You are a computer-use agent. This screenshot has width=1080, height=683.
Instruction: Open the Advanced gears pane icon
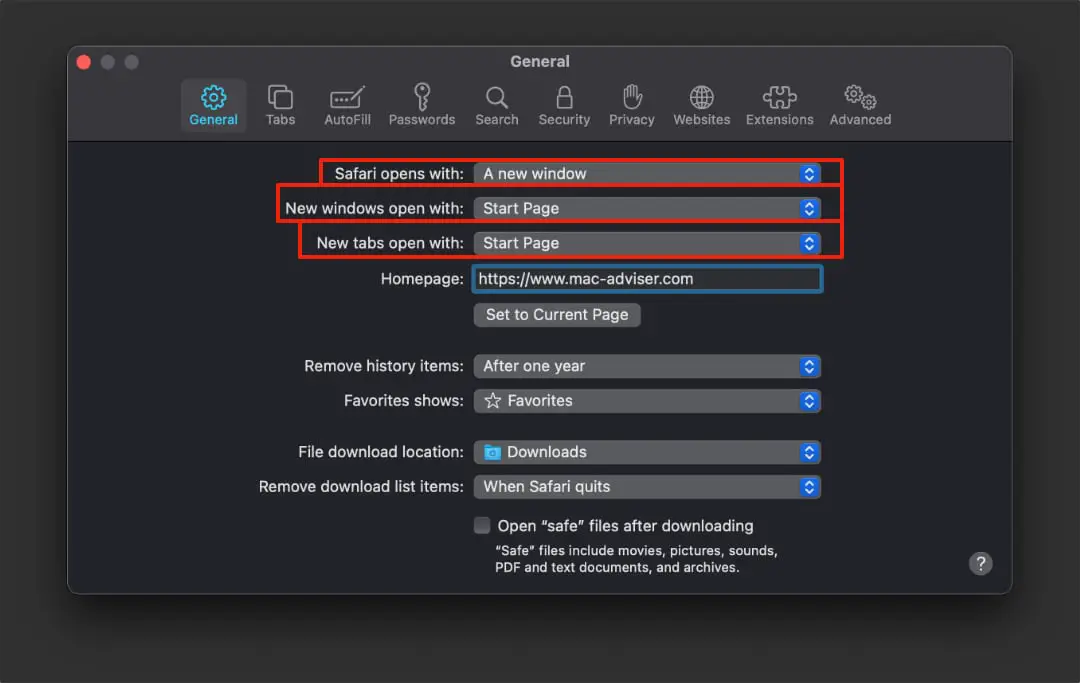click(860, 97)
